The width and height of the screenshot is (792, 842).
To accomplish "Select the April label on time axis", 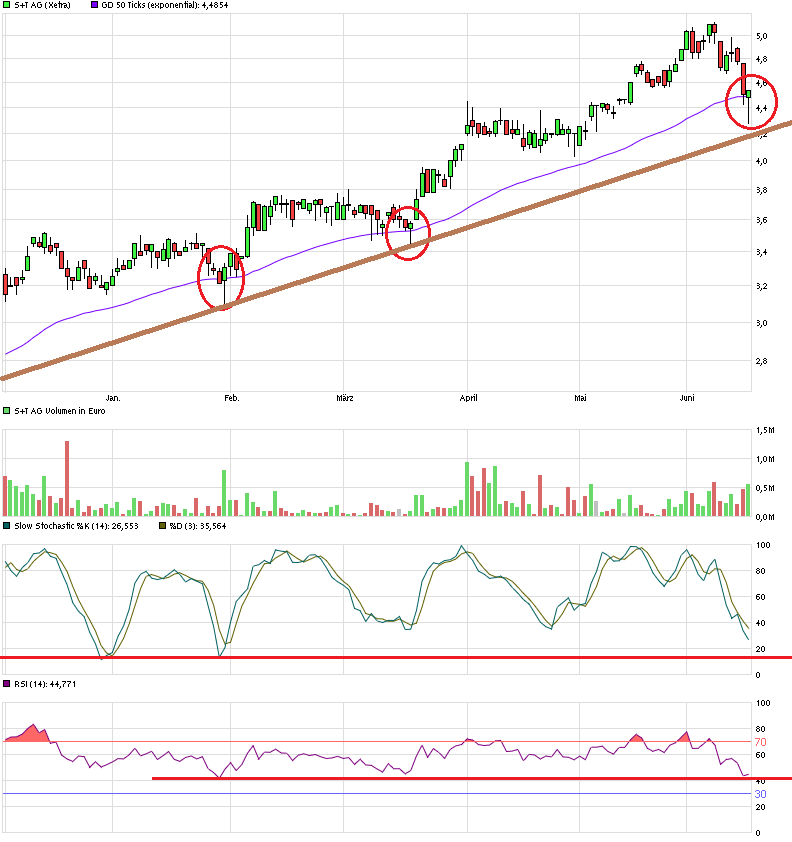I will click(x=468, y=397).
